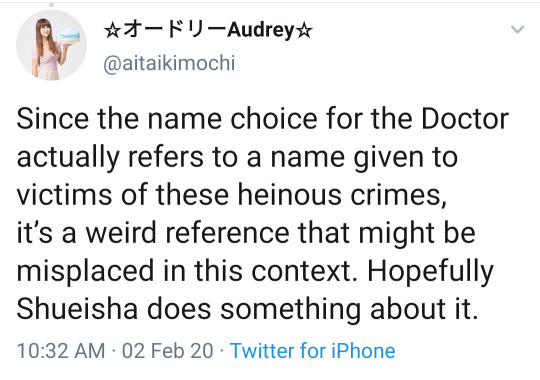This screenshot has width=540, height=380.
Task: Open the tweet options chevron menu
Action: pyautogui.click(x=517, y=29)
